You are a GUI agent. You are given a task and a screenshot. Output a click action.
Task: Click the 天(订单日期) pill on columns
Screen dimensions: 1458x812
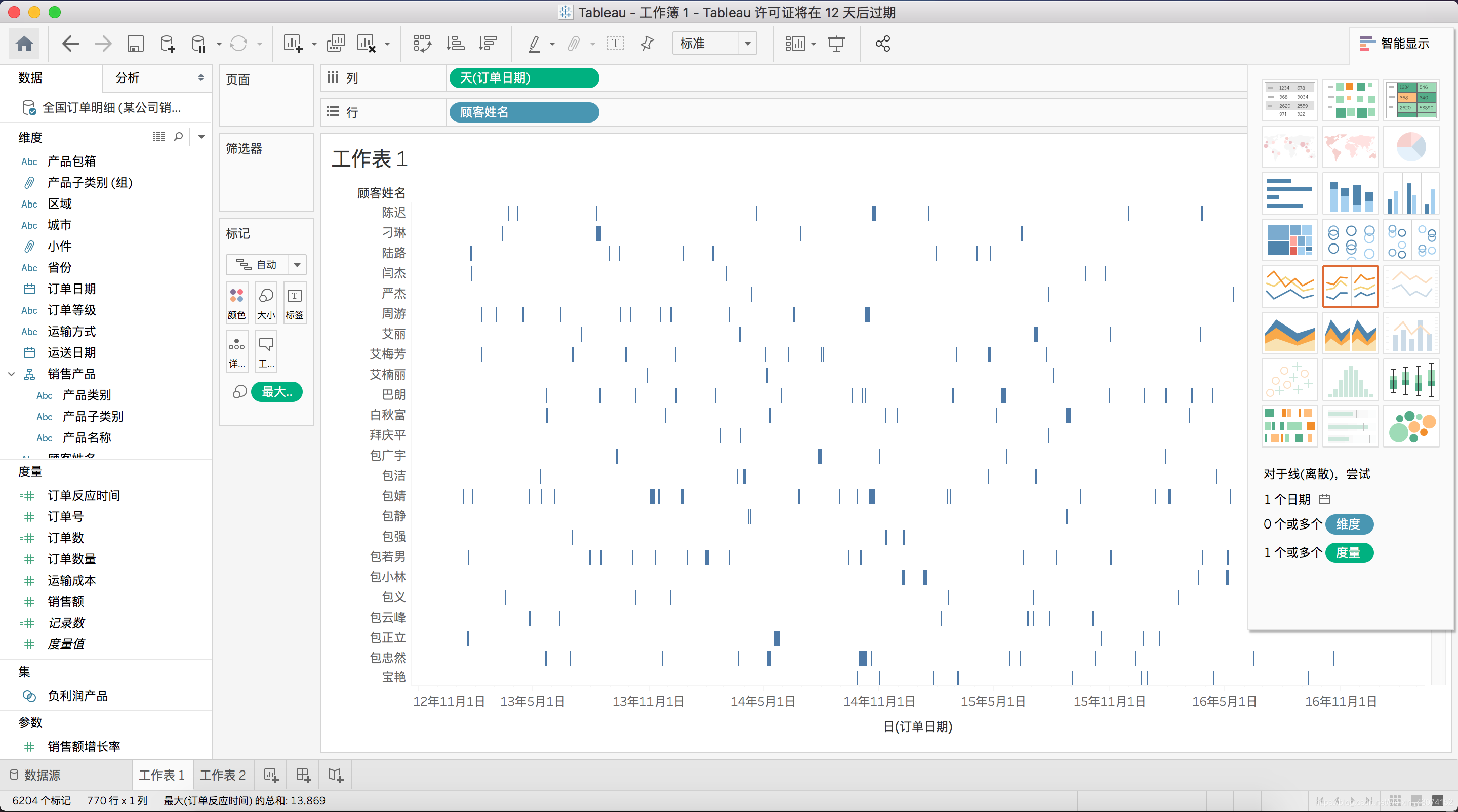click(523, 77)
